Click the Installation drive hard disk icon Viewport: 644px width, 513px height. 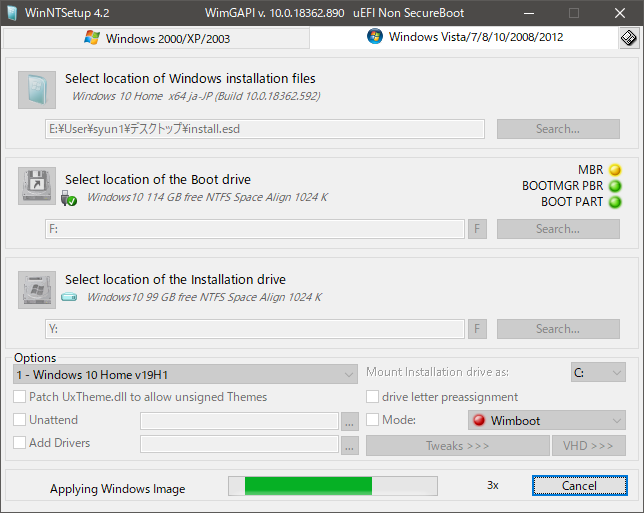pos(37,290)
